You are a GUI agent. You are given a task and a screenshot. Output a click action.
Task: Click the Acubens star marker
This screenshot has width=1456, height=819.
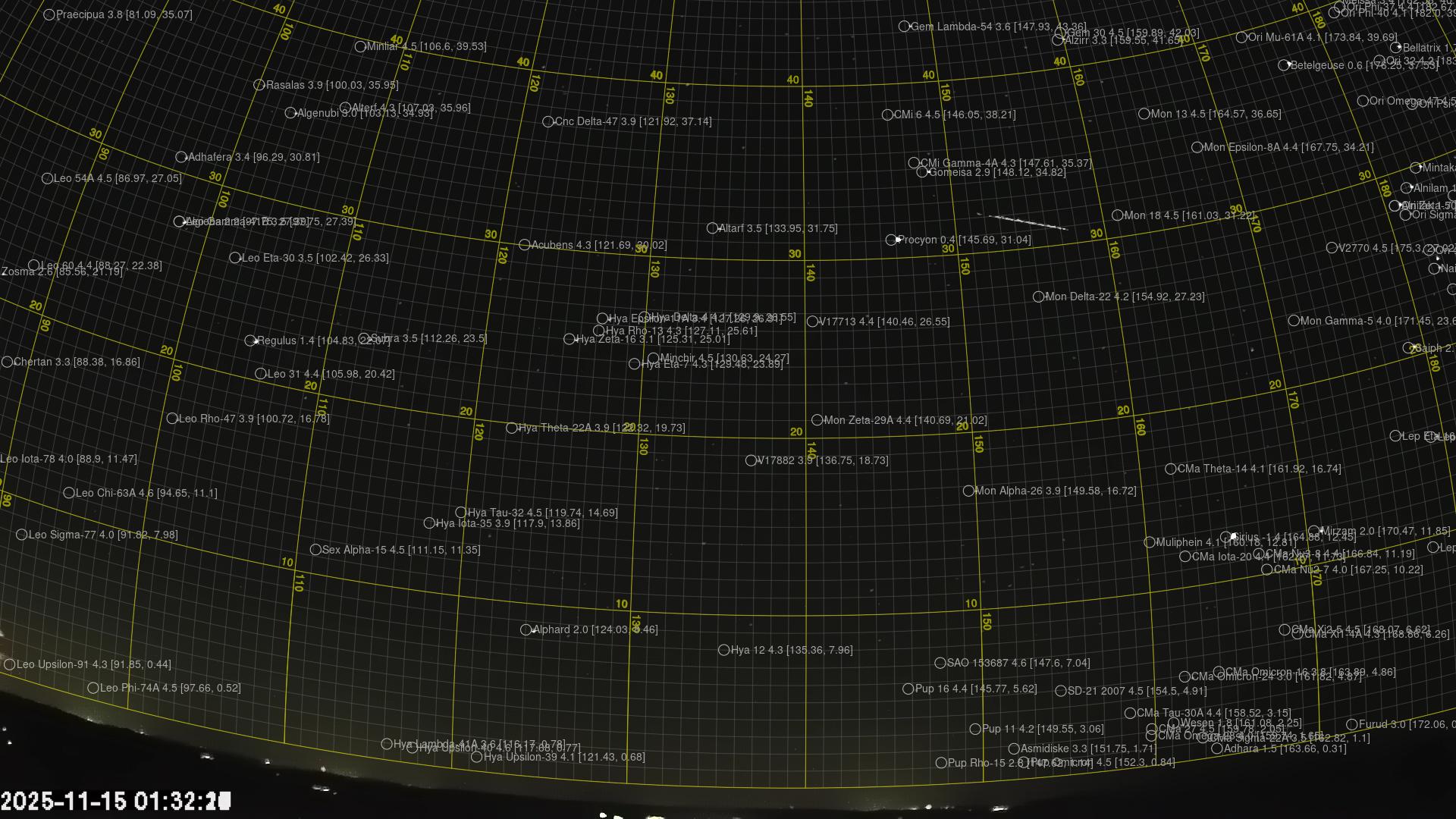pos(524,245)
